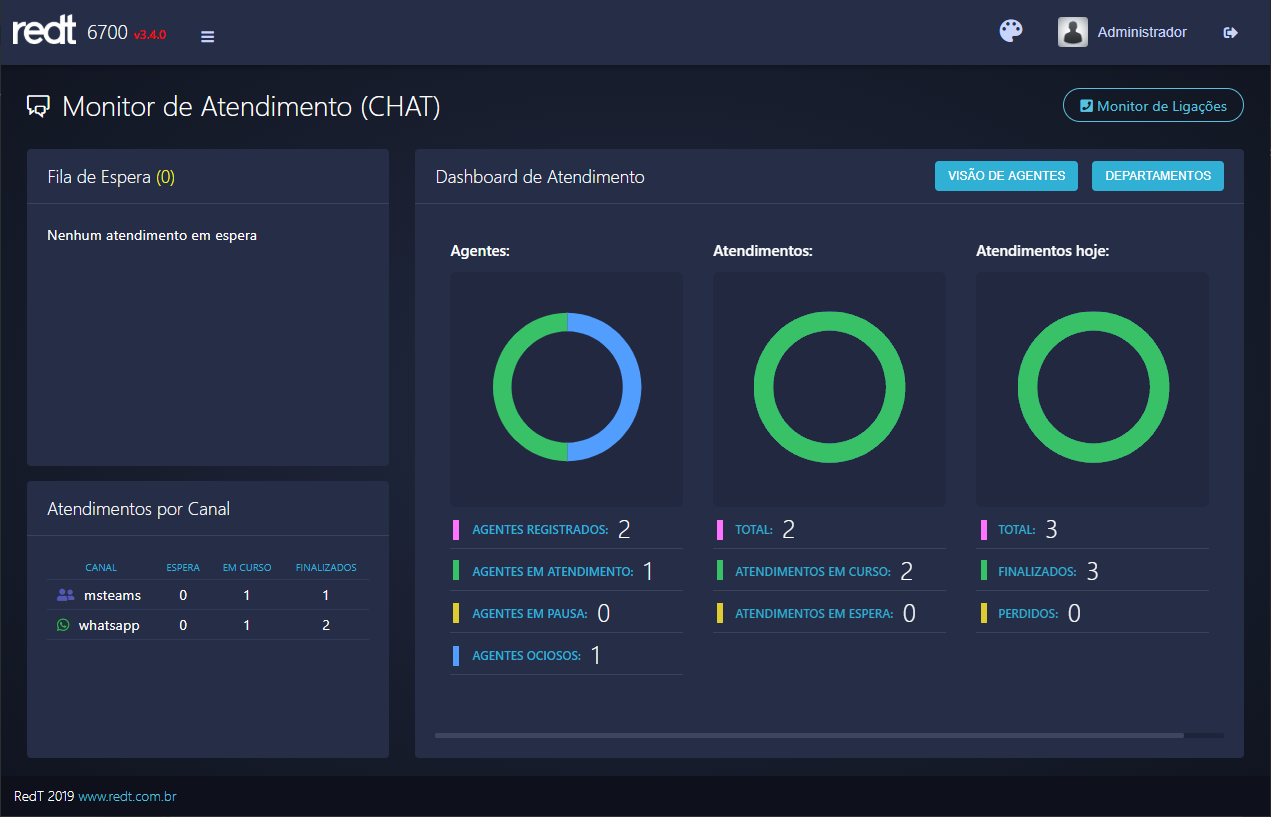Click the Finalizados column header

pyautogui.click(x=326, y=567)
